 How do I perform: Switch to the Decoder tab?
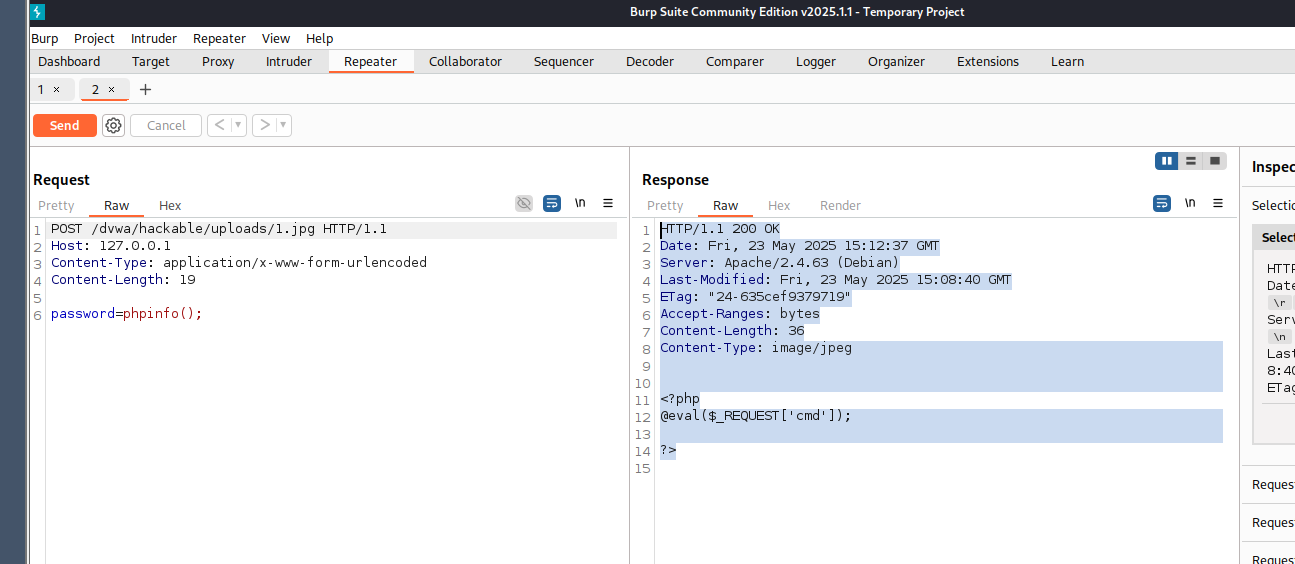tap(650, 61)
